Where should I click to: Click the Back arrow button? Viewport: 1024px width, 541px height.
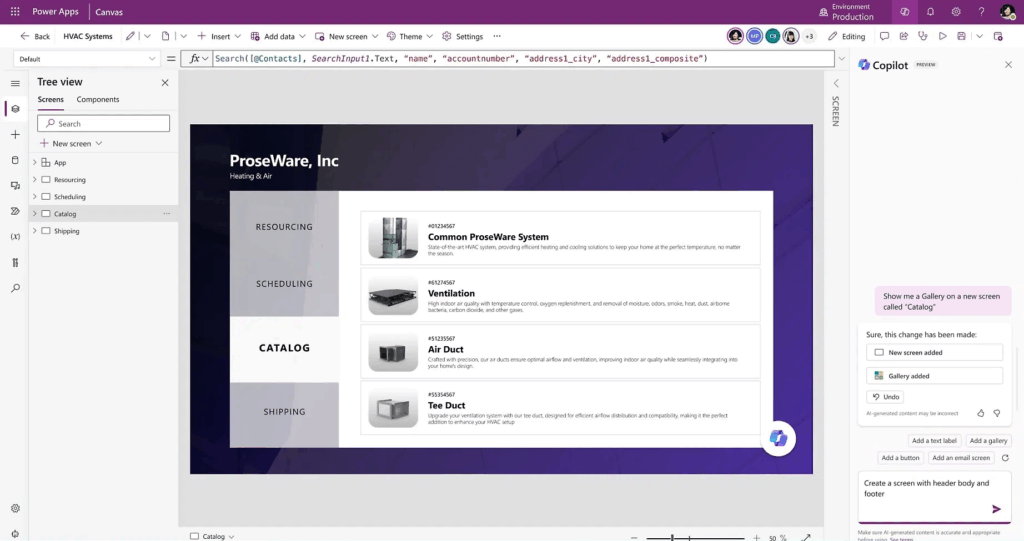click(x=35, y=37)
